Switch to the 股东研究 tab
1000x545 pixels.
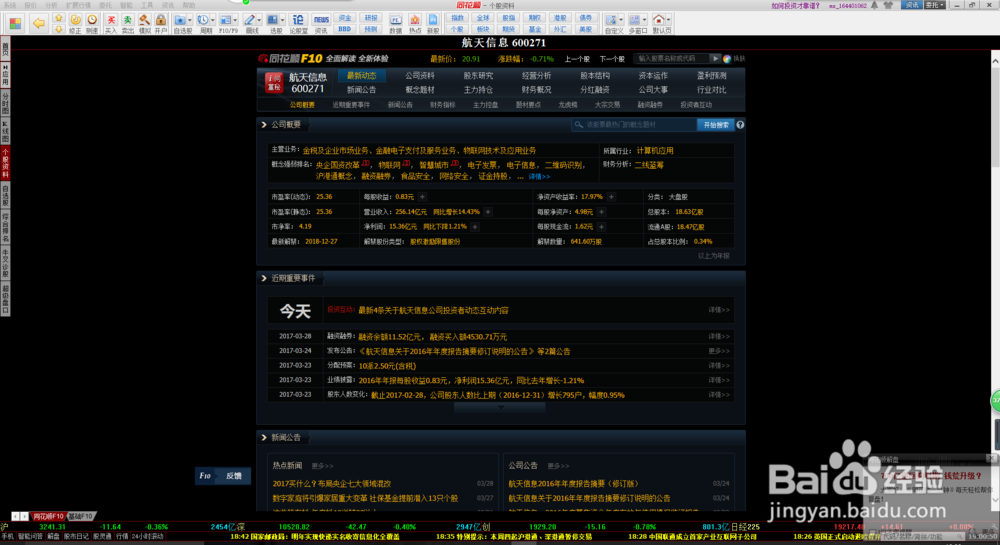478,75
